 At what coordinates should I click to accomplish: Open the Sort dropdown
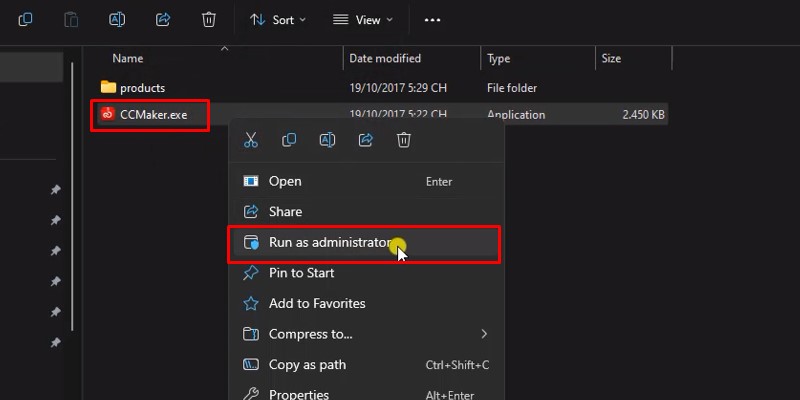point(277,19)
